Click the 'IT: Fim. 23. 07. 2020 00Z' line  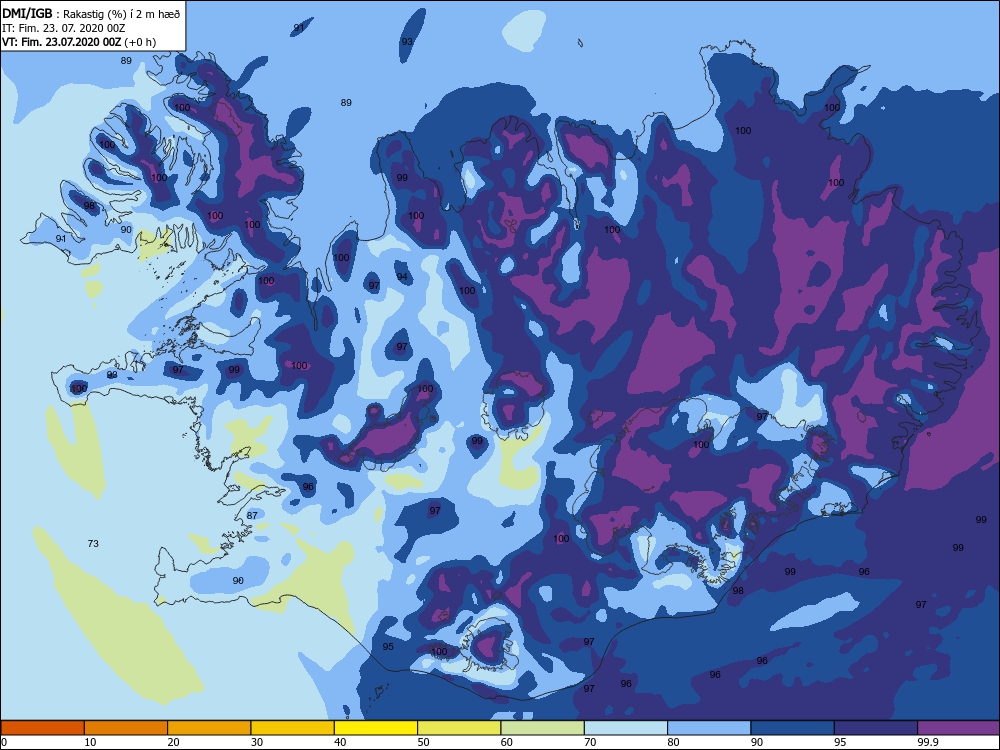point(63,28)
